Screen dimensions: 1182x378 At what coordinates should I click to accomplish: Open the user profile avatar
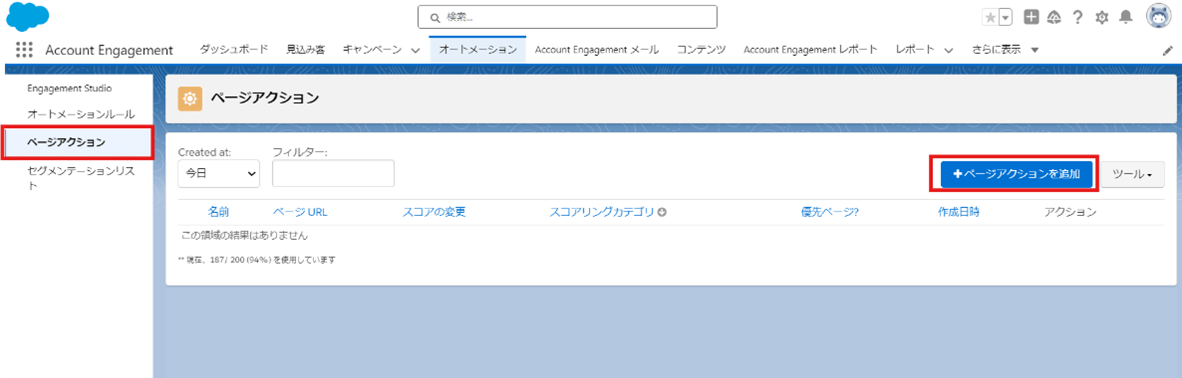click(1159, 16)
